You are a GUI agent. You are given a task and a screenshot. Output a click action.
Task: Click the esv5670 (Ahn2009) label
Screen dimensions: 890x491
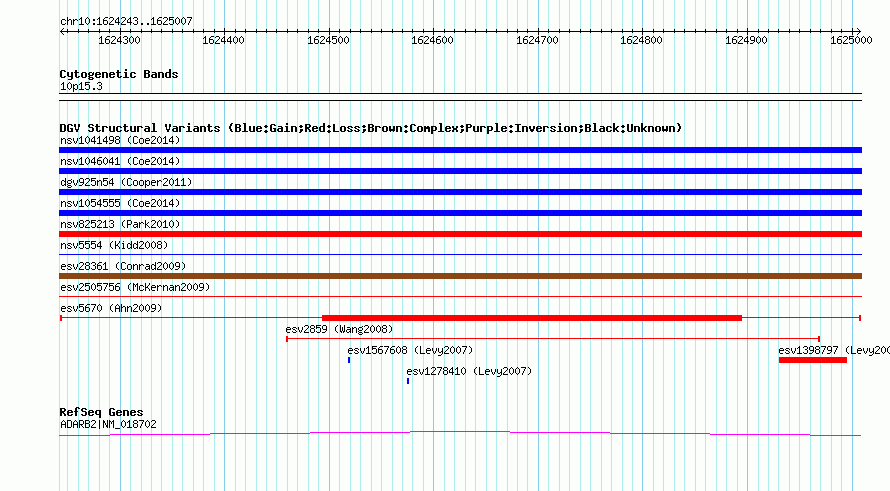[111, 308]
